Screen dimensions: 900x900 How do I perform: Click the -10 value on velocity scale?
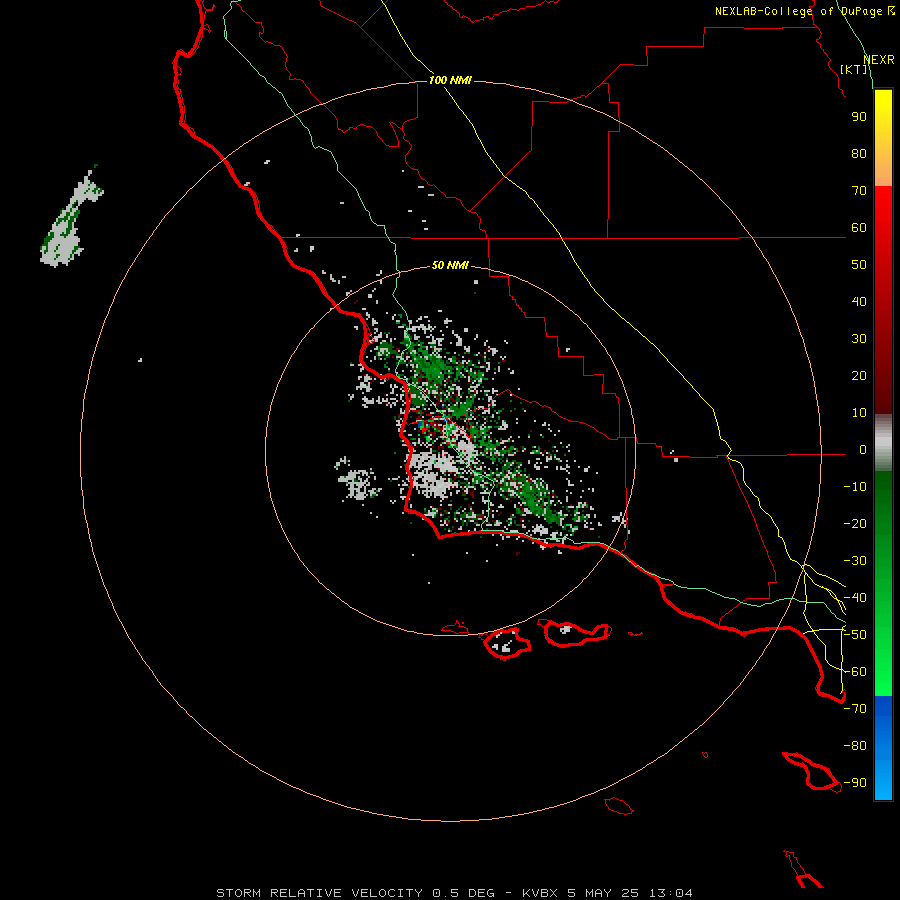(855, 487)
